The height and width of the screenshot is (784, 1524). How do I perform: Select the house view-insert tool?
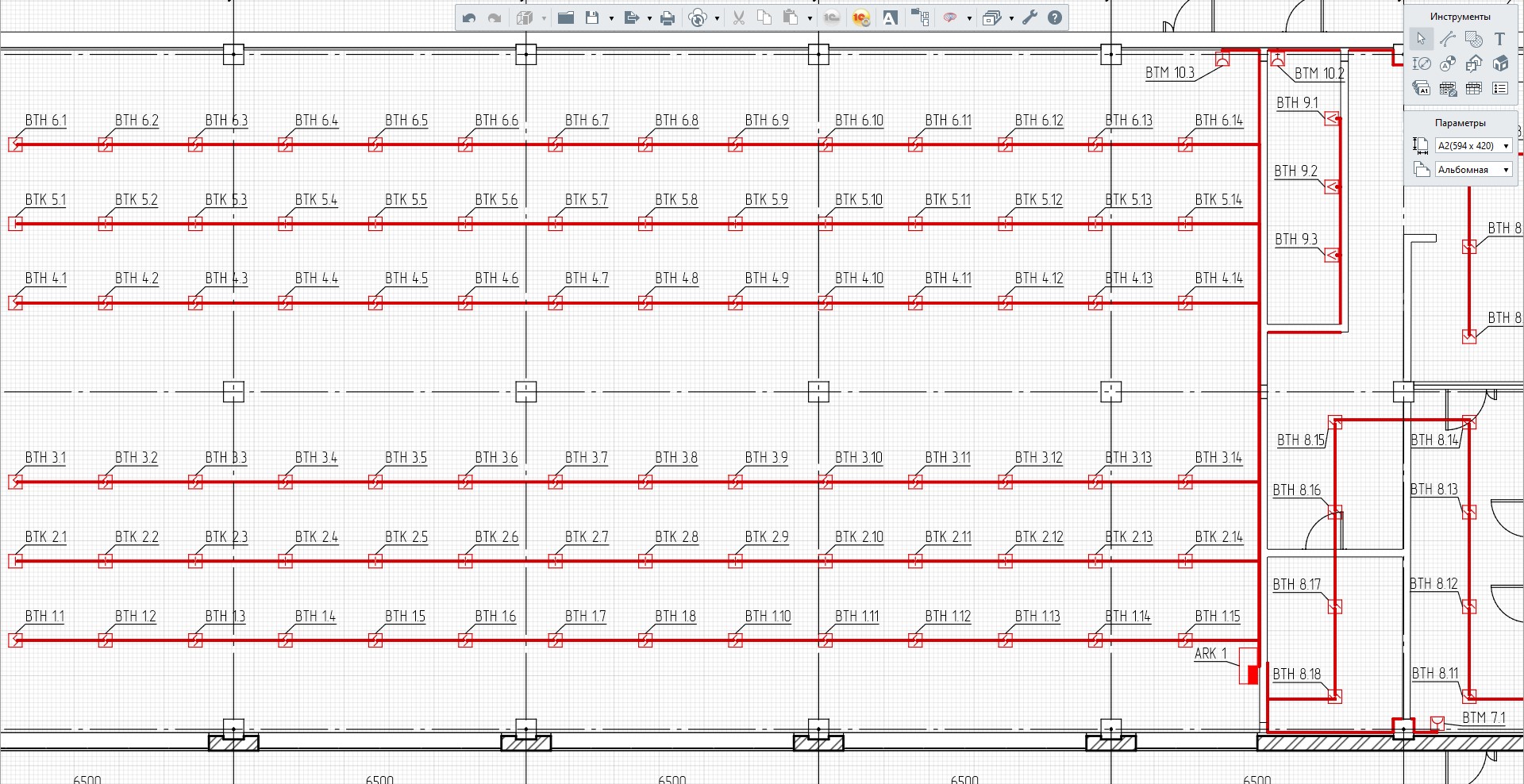[x=1474, y=63]
